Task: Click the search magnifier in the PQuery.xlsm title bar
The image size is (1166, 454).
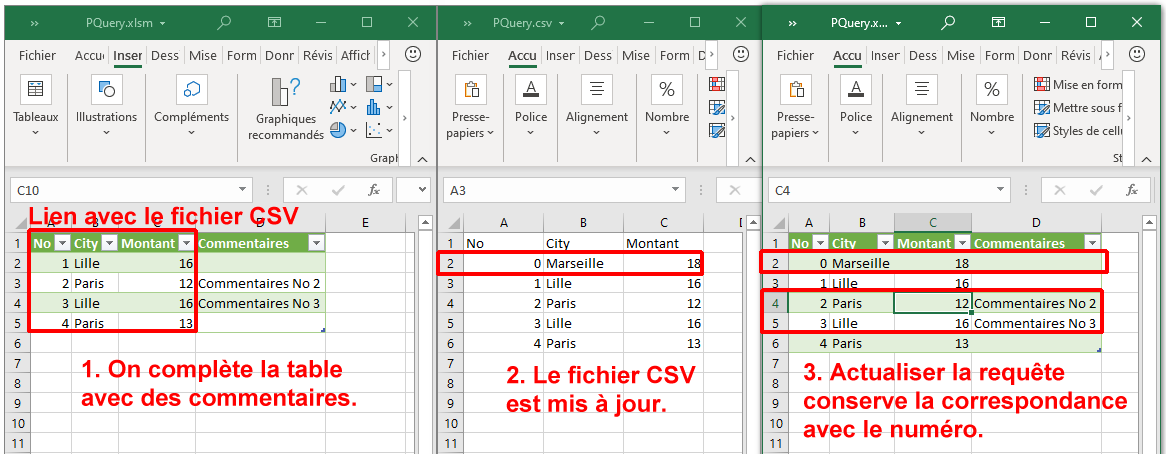Action: coord(225,22)
